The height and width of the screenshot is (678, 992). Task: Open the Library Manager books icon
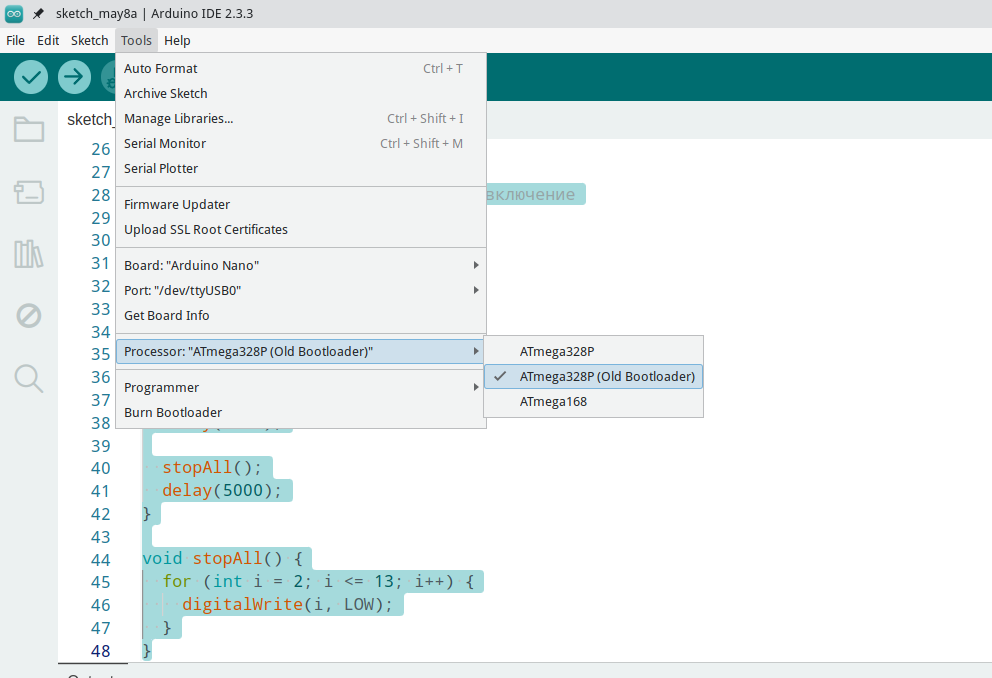[29, 254]
